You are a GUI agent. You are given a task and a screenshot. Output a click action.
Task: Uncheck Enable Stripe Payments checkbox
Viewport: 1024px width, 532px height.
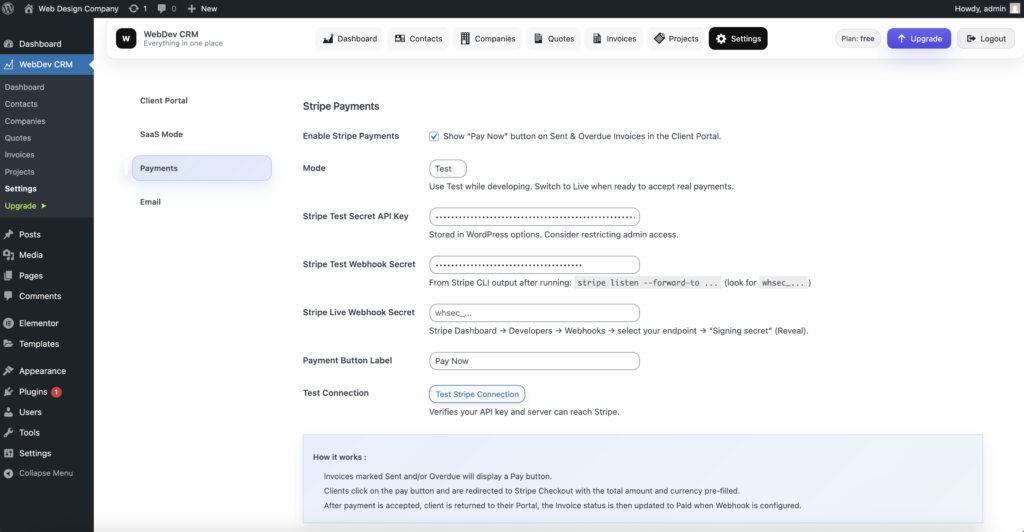point(434,136)
